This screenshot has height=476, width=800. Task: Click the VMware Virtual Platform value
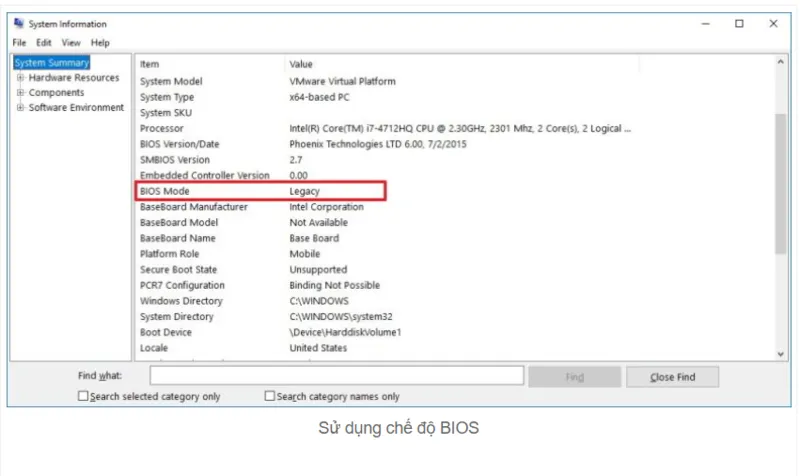click(342, 82)
